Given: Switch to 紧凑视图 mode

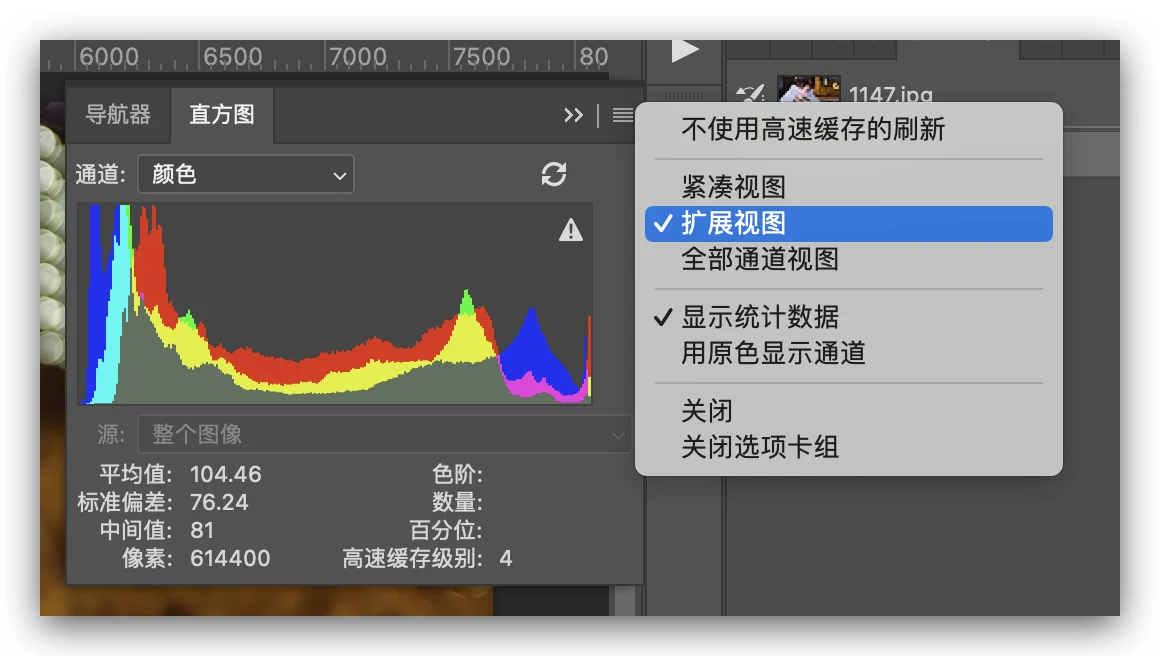Looking at the screenshot, I should click(733, 187).
